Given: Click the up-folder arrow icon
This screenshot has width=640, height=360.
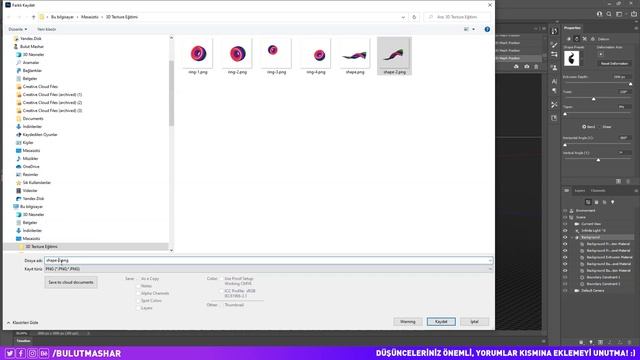Looking at the screenshot, I should (33, 17).
